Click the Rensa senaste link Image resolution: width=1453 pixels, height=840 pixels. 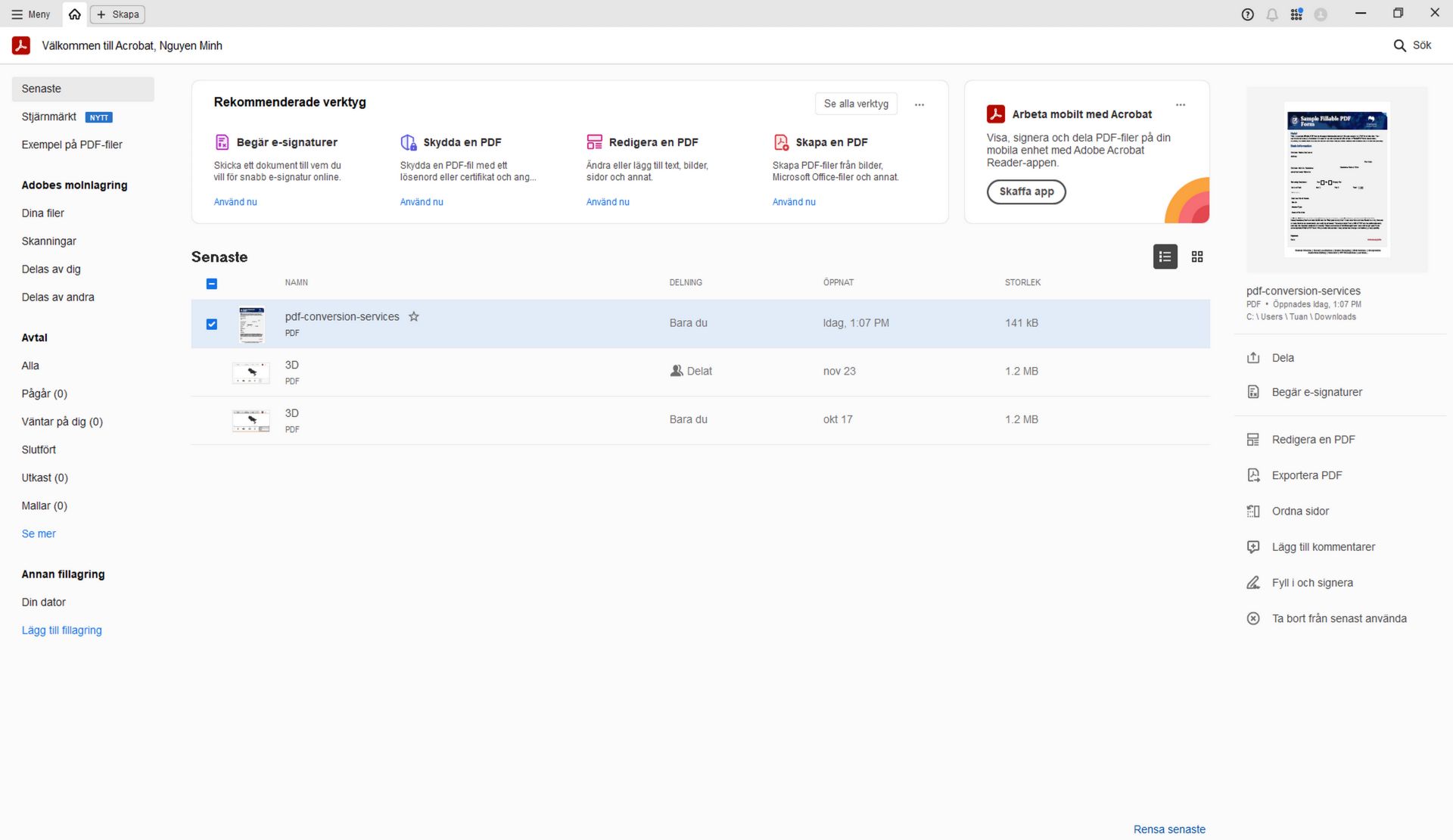1168,829
